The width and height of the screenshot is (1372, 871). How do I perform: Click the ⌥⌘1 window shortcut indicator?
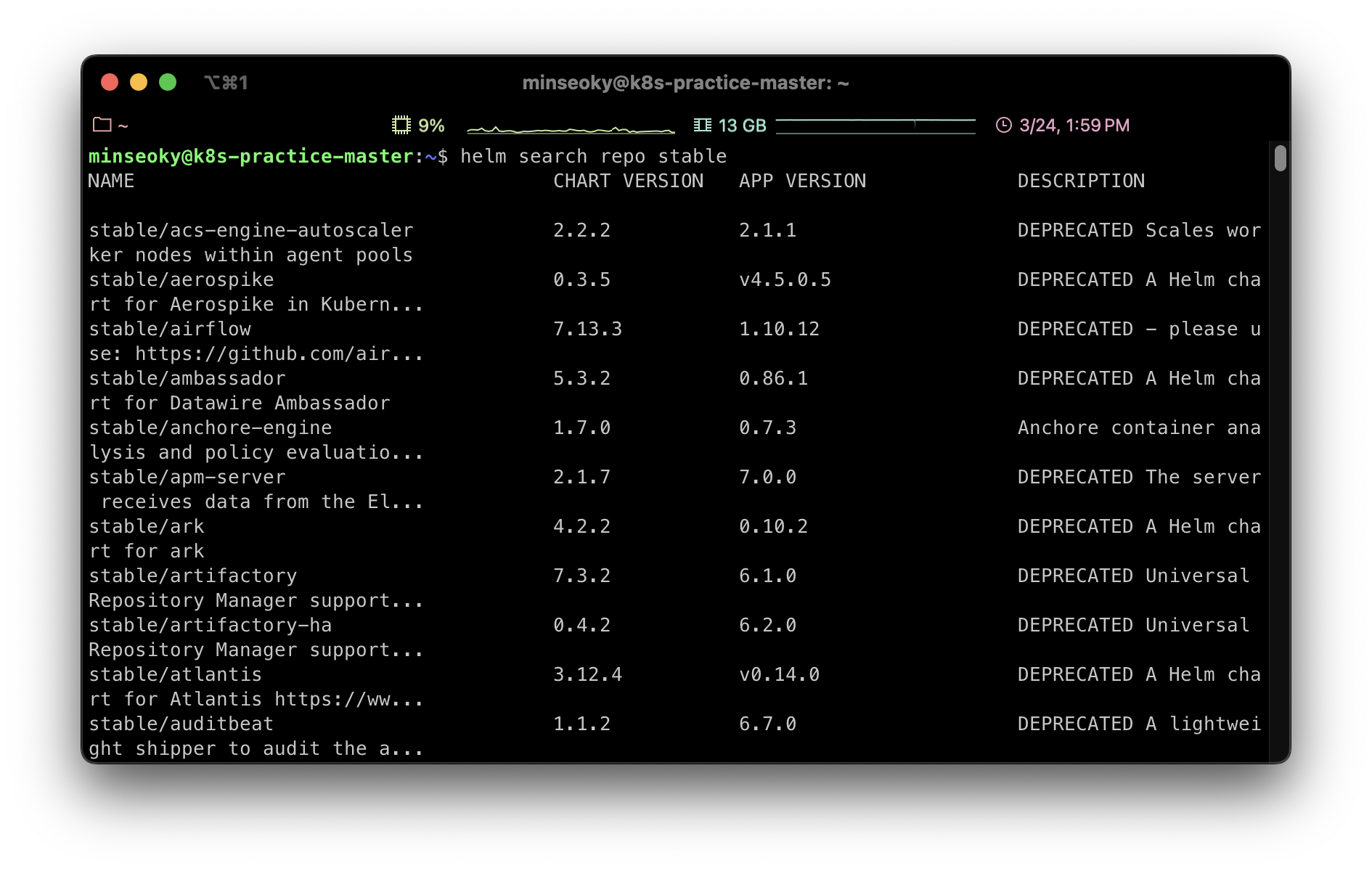pyautogui.click(x=226, y=83)
